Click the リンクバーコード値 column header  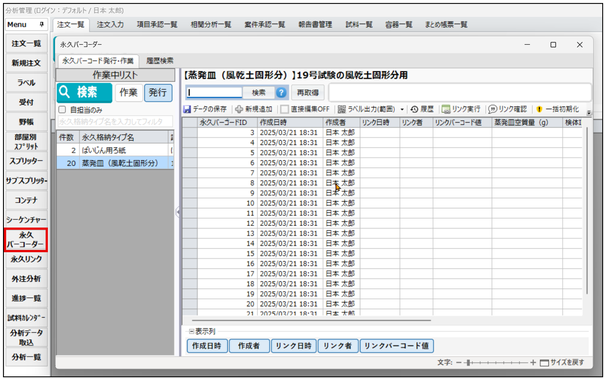pos(462,123)
